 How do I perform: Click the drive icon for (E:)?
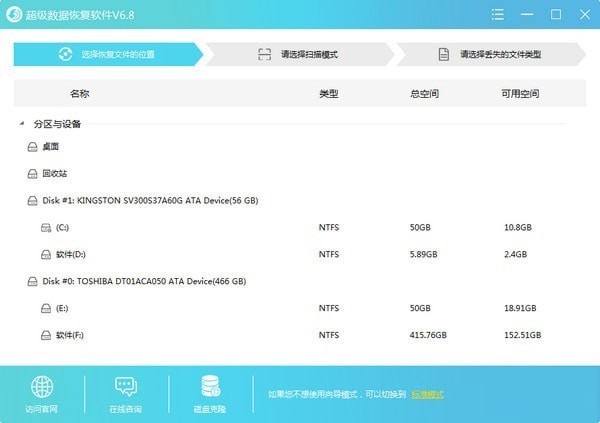[46, 309]
